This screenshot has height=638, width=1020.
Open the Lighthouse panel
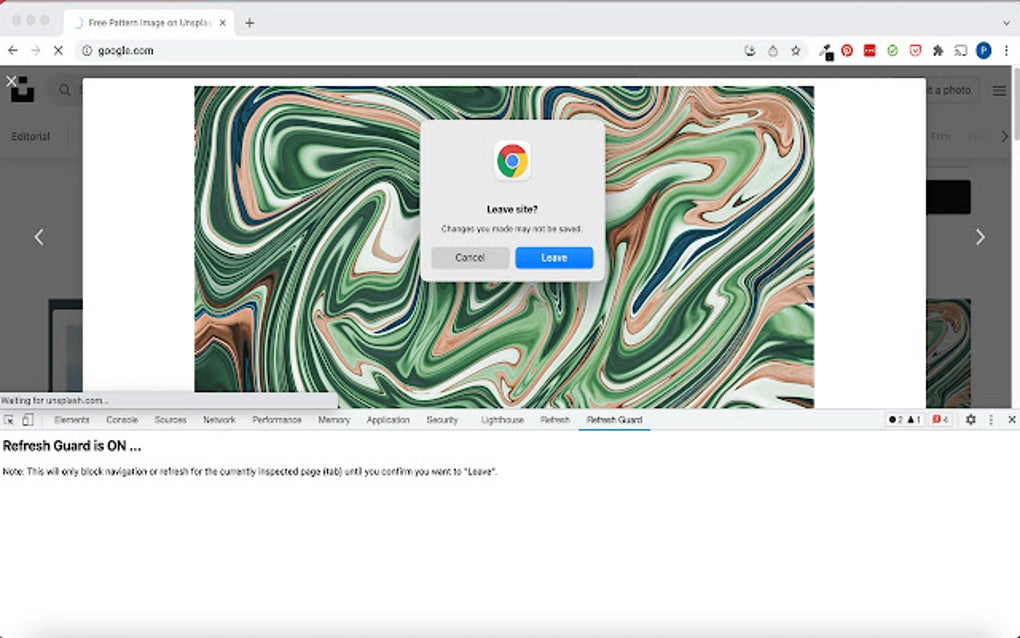pyautogui.click(x=502, y=420)
